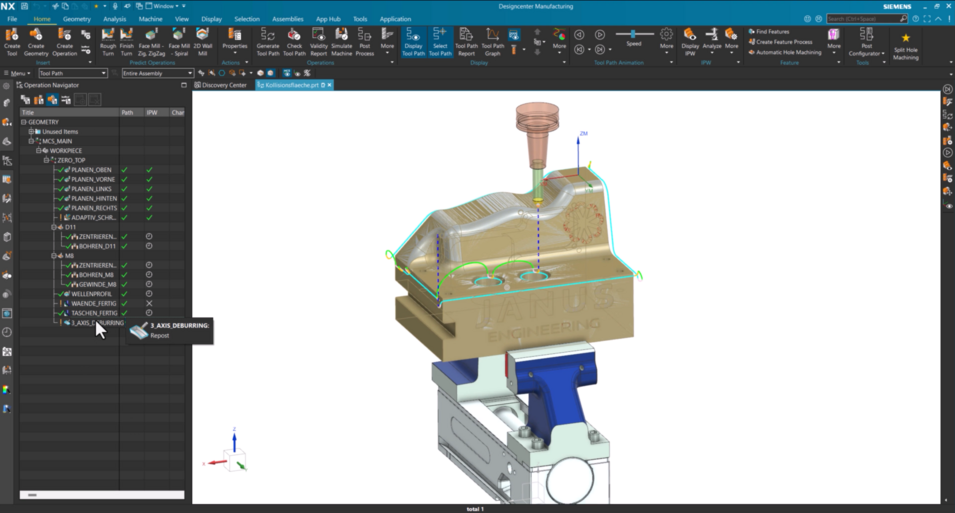
Task: Play tool path animation forward
Action: (600, 35)
